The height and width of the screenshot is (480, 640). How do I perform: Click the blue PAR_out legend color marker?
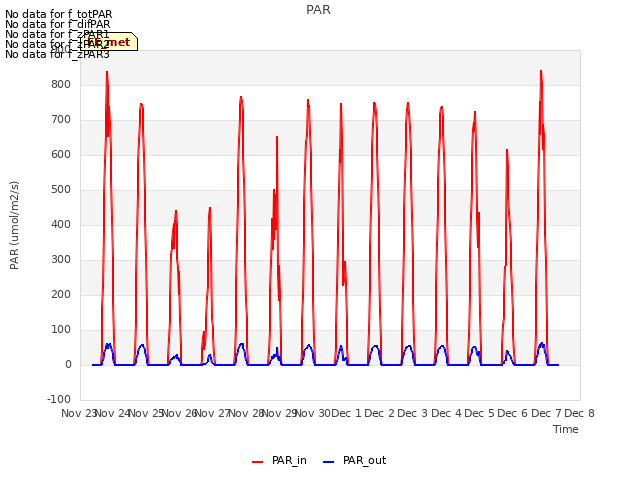click(329, 462)
